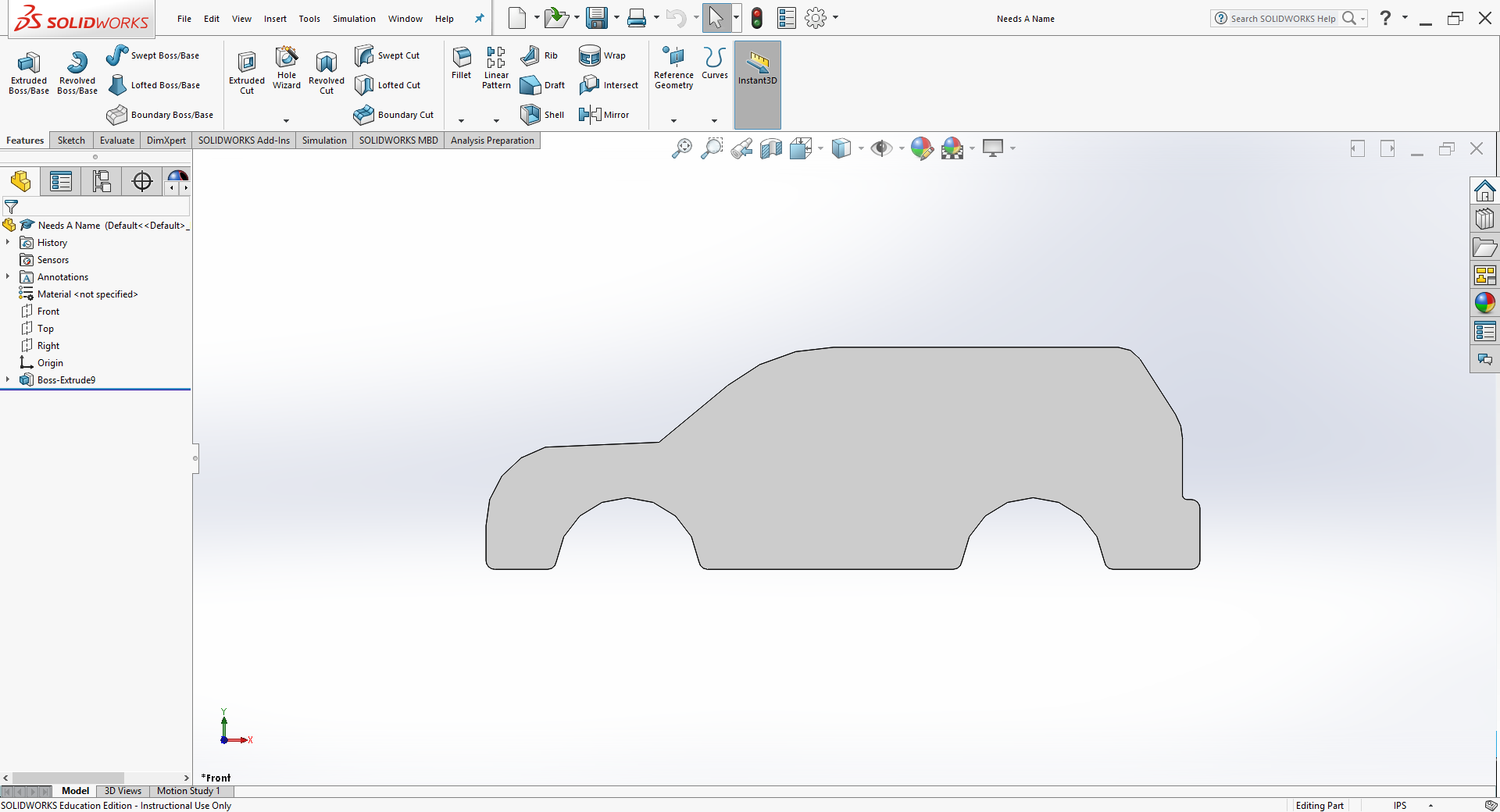This screenshot has width=1500, height=812.
Task: Open the File menu
Action: click(x=184, y=19)
